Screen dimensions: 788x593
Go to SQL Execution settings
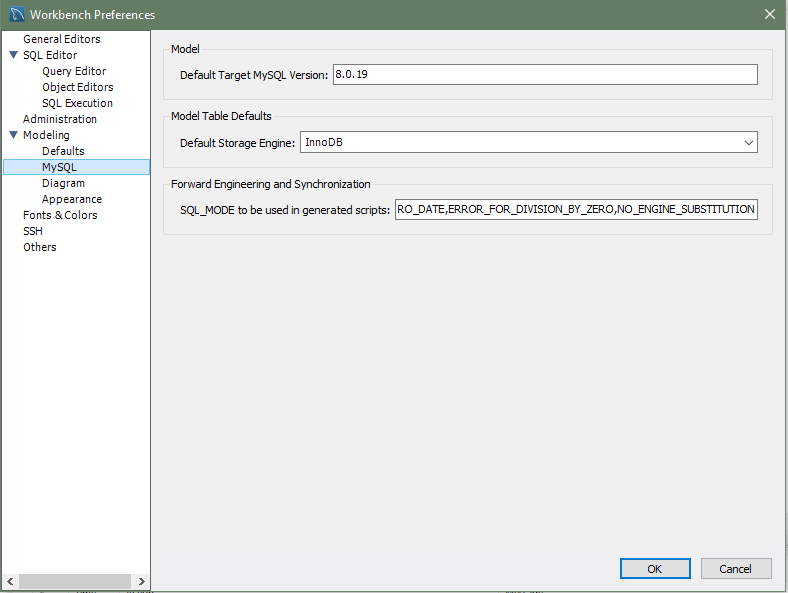click(77, 103)
